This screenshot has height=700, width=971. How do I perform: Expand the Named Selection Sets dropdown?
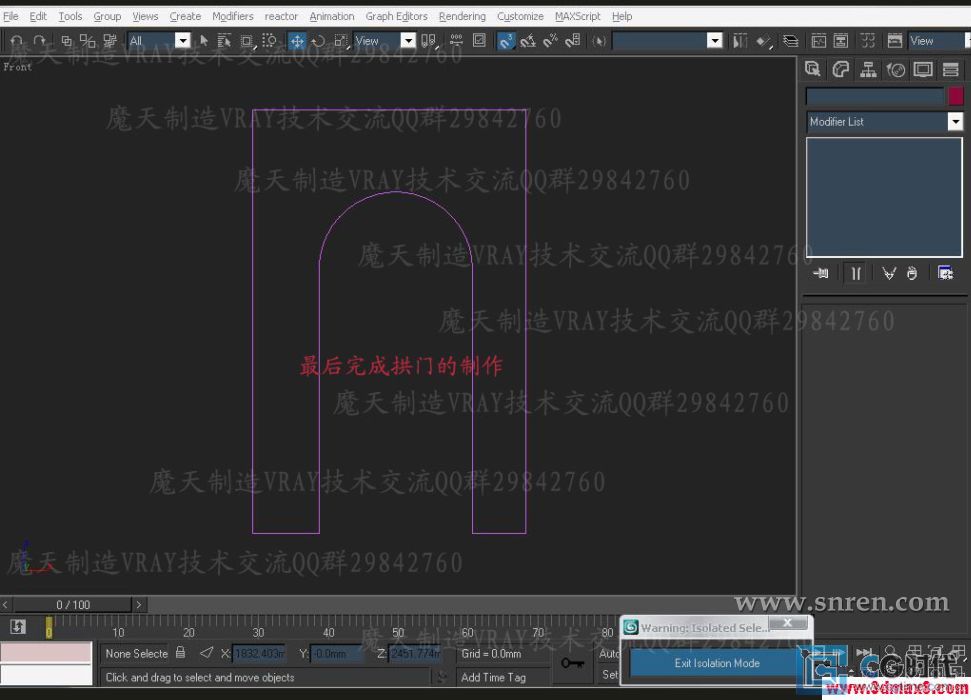715,41
